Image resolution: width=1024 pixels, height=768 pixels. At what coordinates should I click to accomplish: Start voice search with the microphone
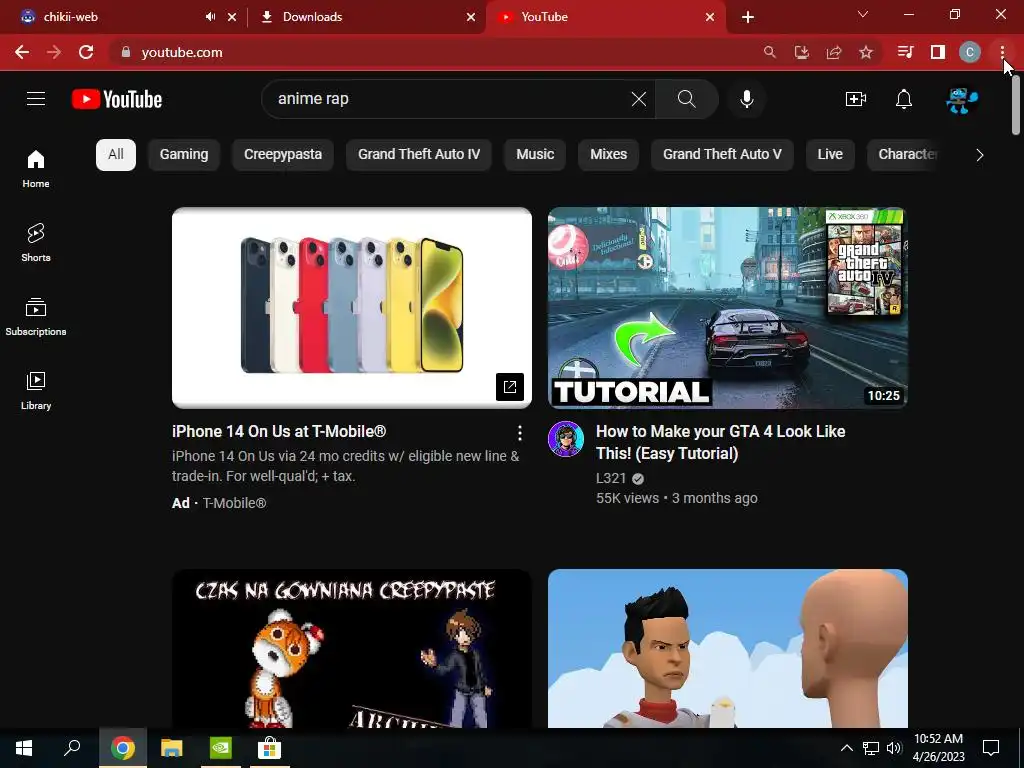click(x=746, y=99)
